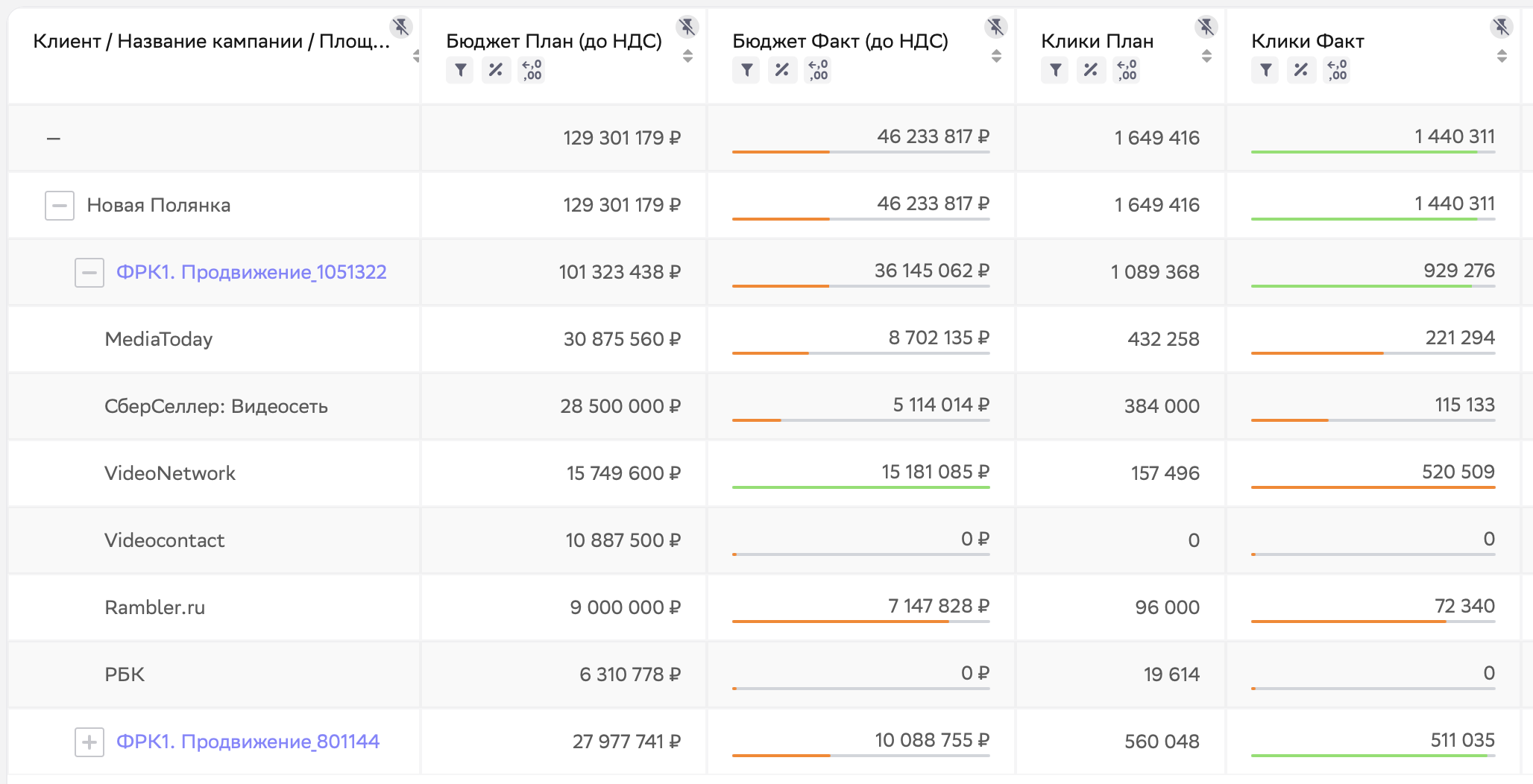Screen dimensions: 1533x784
Task: Click percent icon under Клики План column
Action: point(1091,71)
